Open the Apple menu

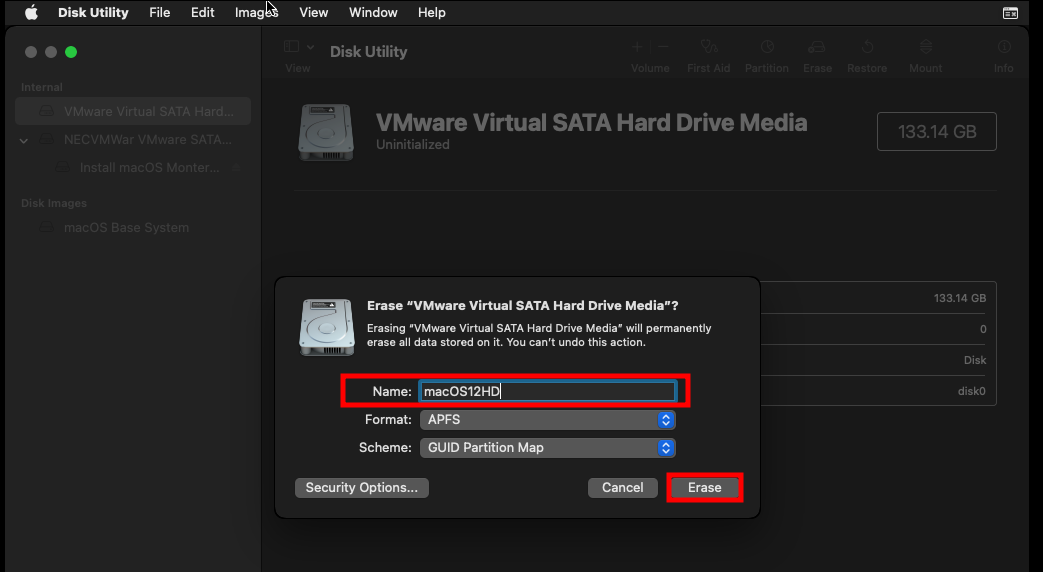tap(31, 13)
